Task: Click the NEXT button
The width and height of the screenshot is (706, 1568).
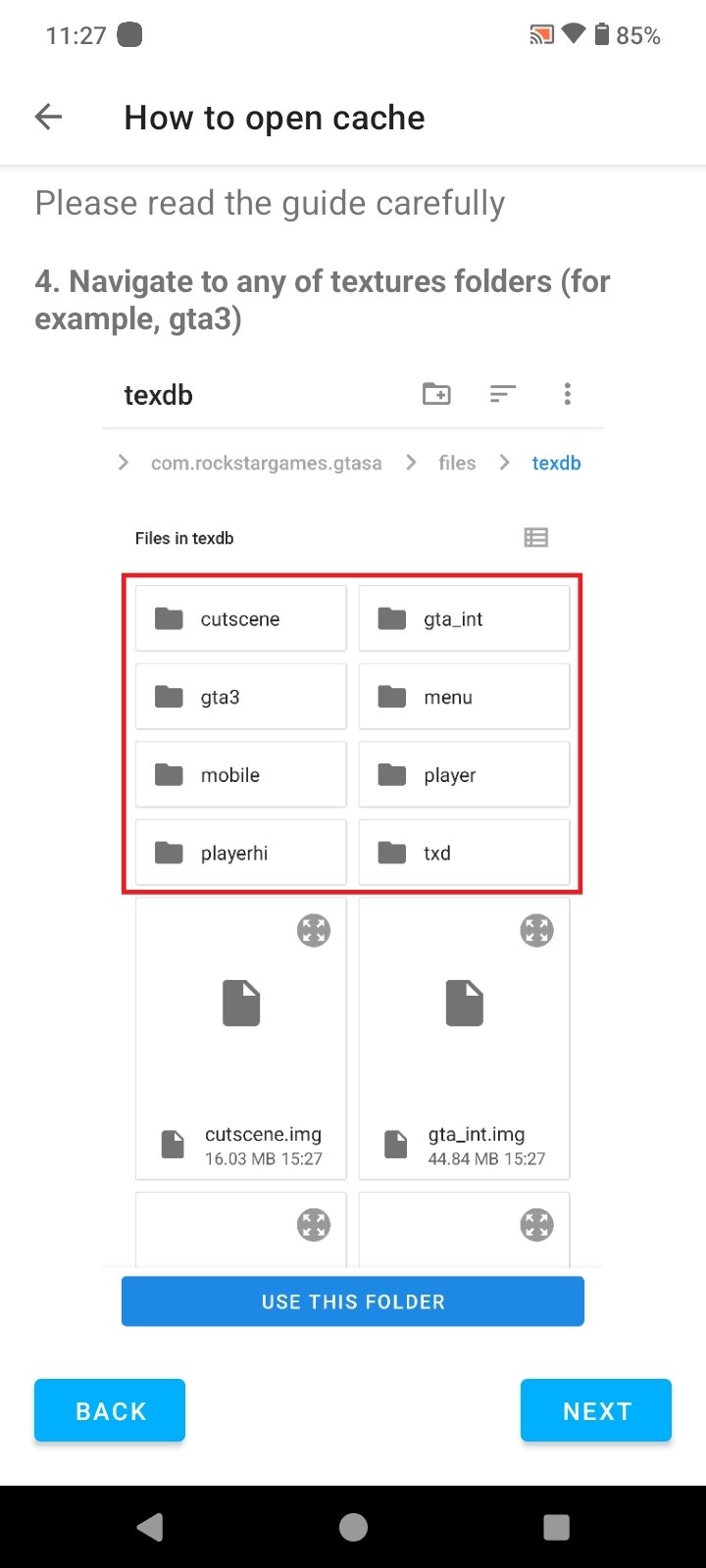Action: [x=596, y=1410]
